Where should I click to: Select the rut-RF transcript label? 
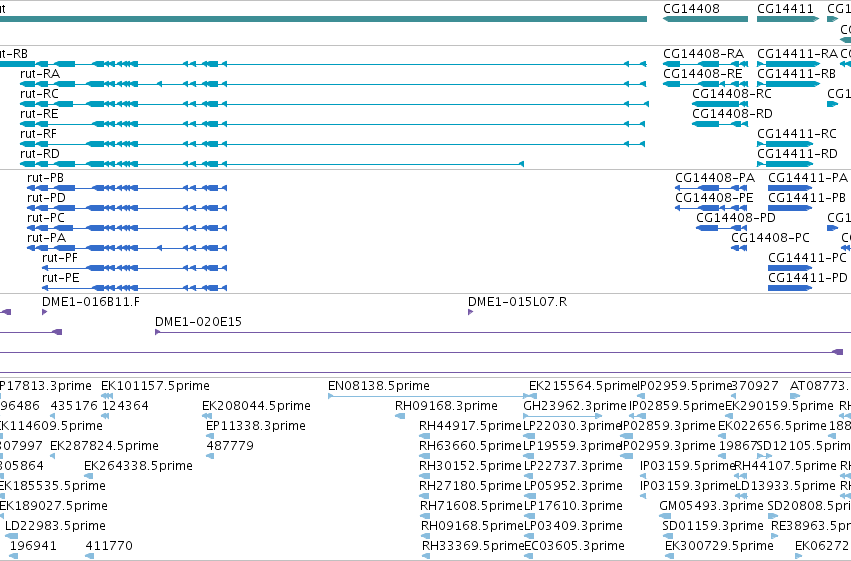(x=39, y=134)
